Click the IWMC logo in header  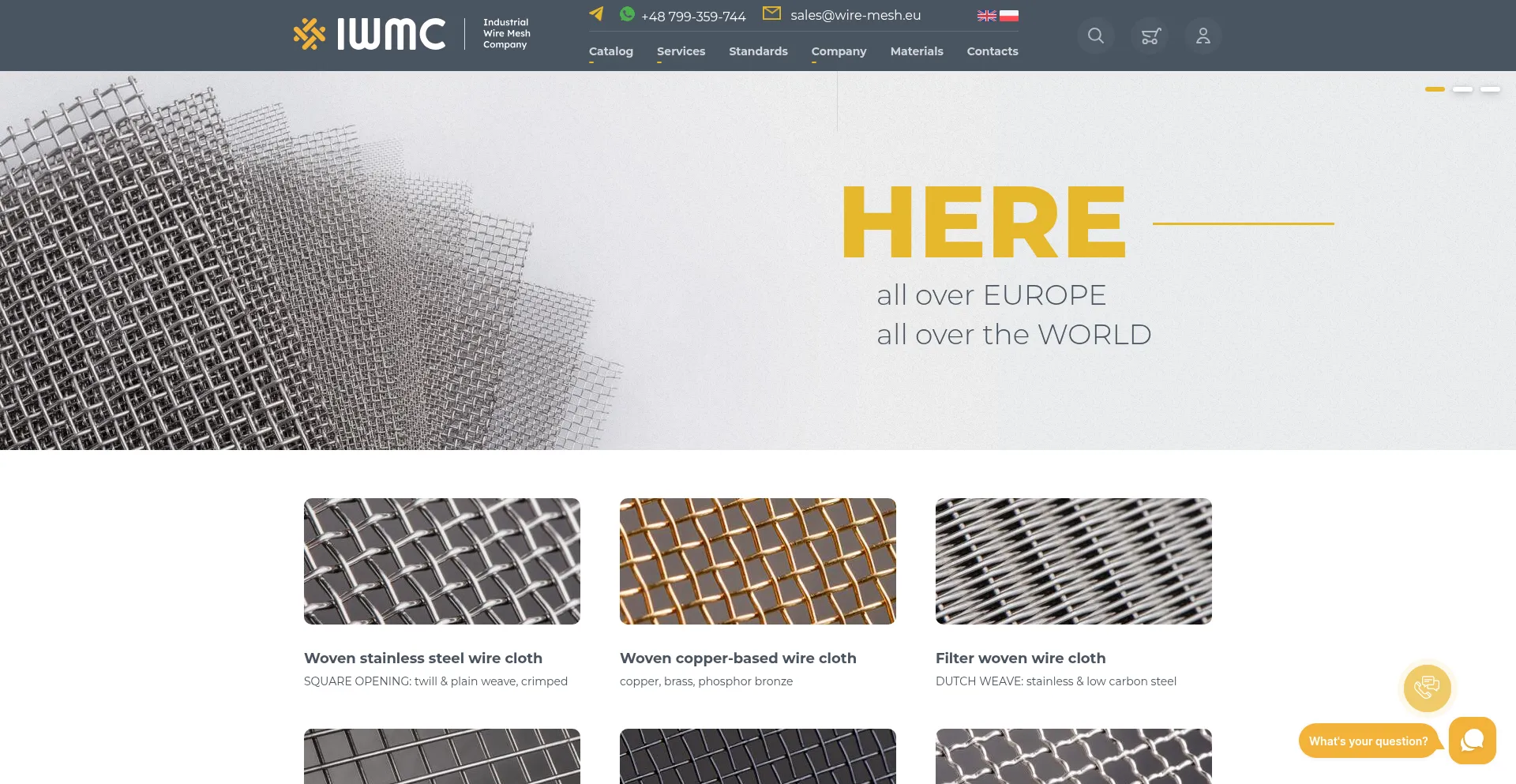point(370,35)
